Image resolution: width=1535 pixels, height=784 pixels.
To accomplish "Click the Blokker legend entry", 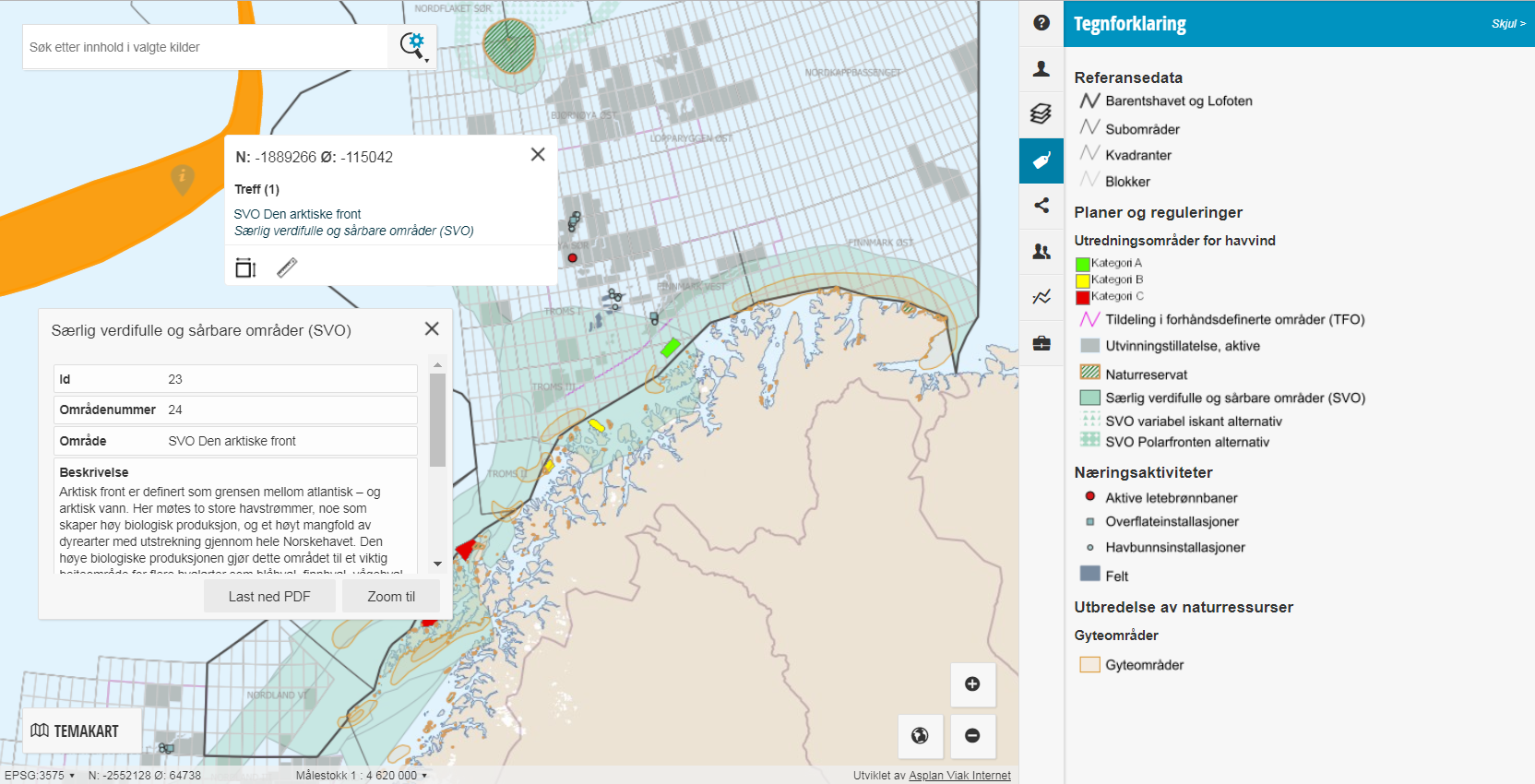I will [1127, 182].
